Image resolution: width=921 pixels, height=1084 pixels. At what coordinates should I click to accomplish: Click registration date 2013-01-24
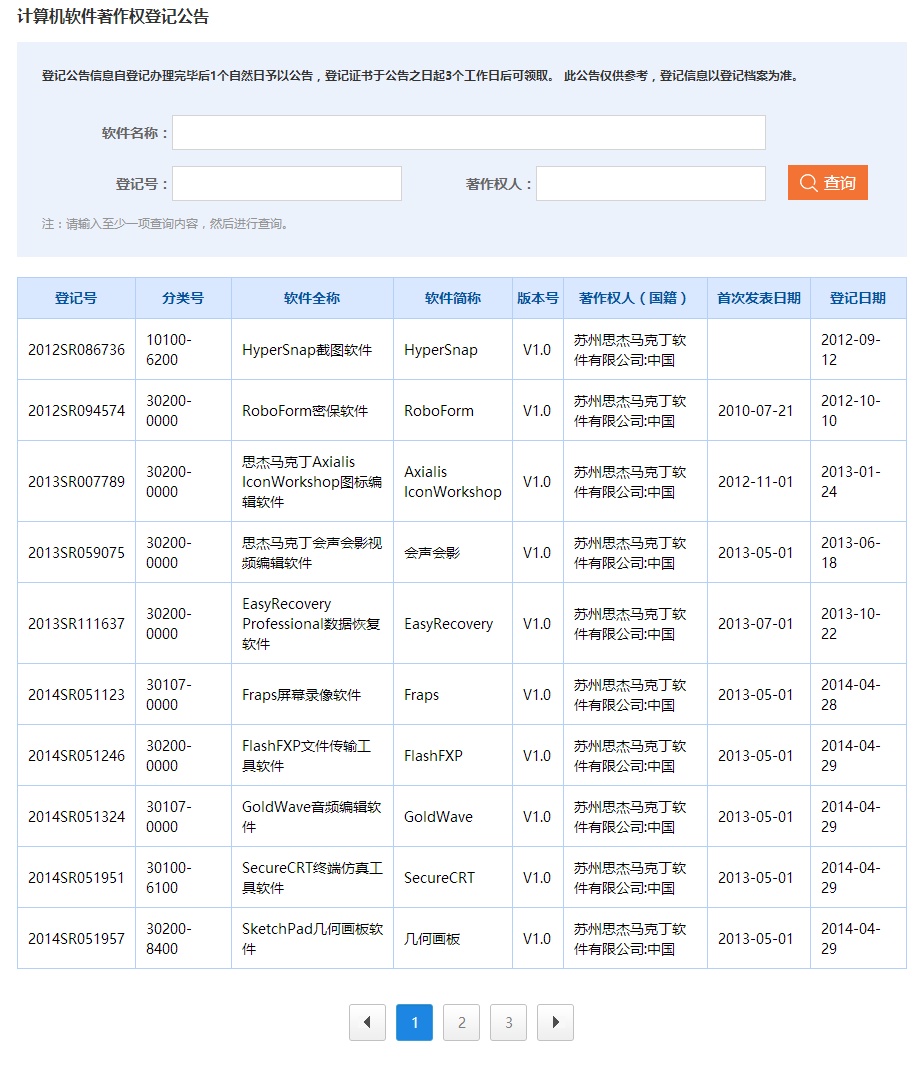click(x=850, y=482)
